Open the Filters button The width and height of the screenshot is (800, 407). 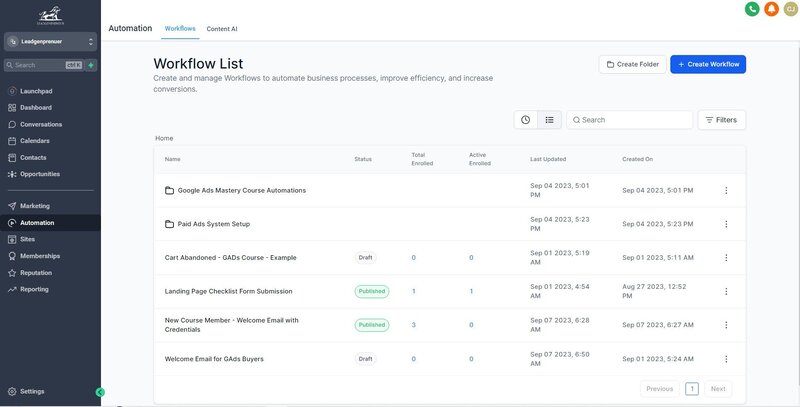tap(721, 120)
